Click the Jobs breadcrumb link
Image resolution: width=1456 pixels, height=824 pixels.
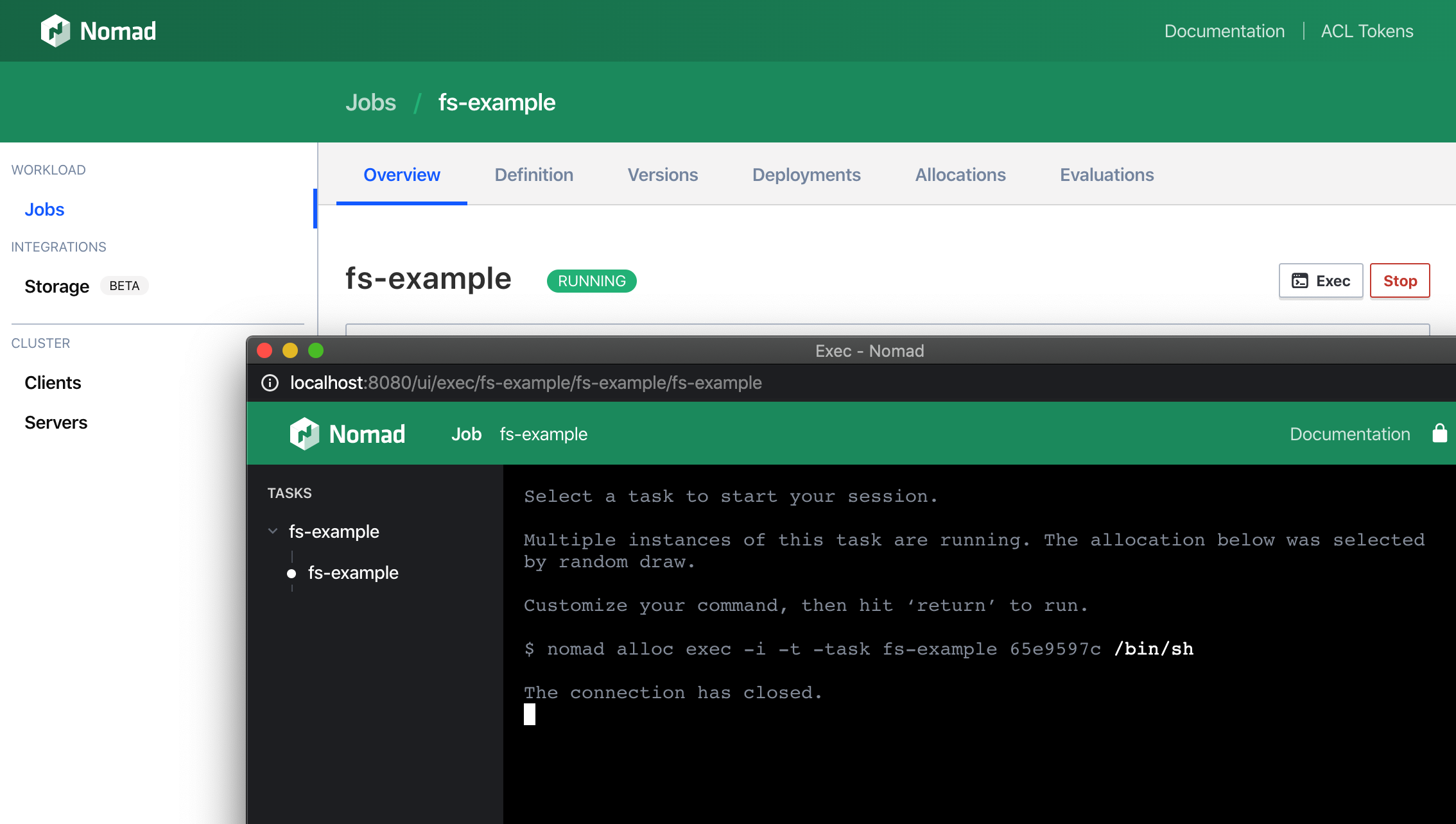coord(370,103)
